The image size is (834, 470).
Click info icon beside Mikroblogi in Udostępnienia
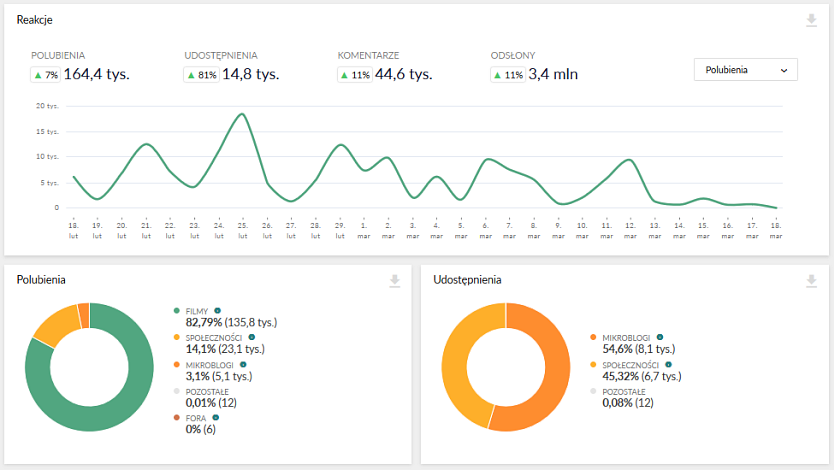659,337
